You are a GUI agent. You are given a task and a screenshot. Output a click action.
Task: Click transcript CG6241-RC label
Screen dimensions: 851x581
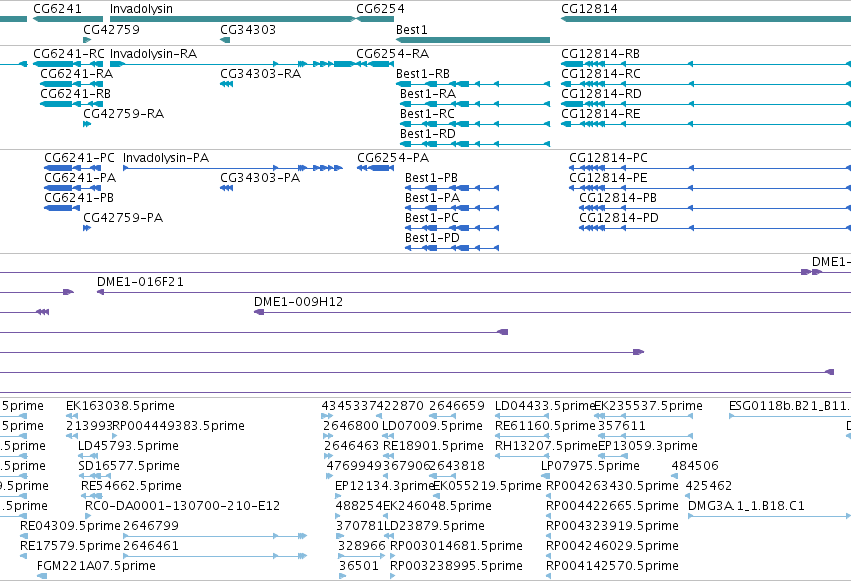pos(69,54)
